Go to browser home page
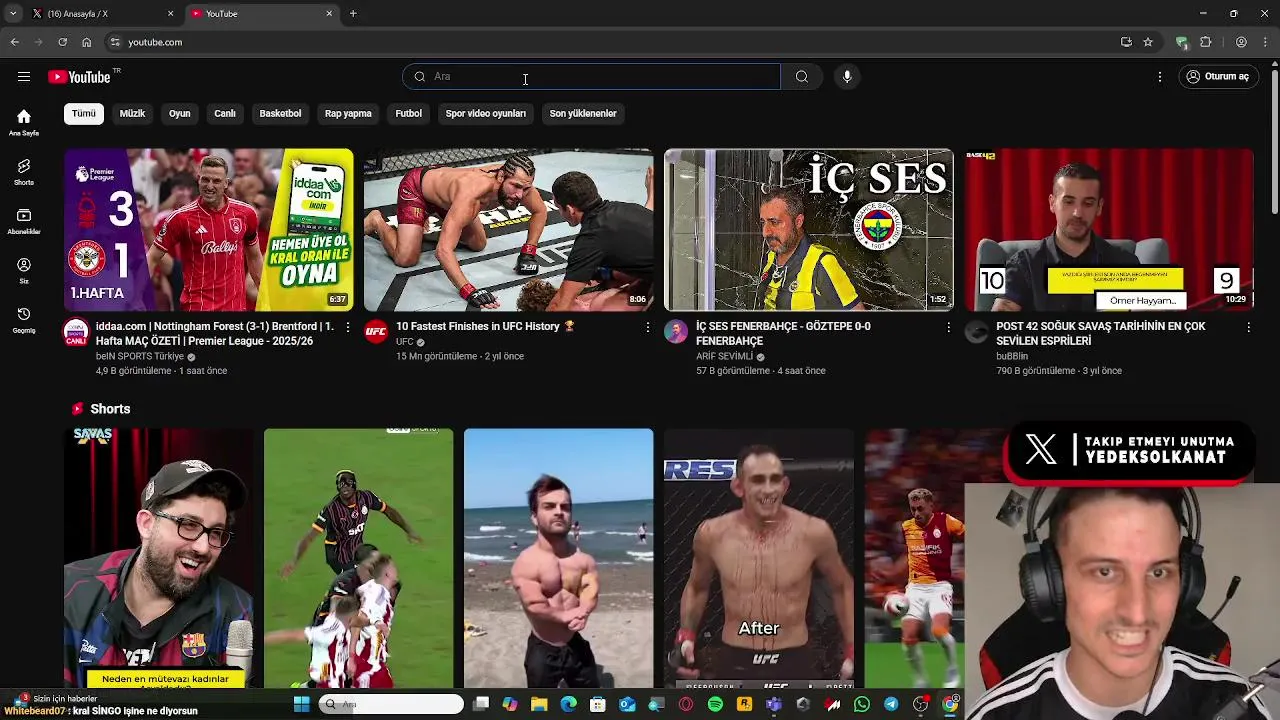The width and height of the screenshot is (1280, 720). [87, 42]
